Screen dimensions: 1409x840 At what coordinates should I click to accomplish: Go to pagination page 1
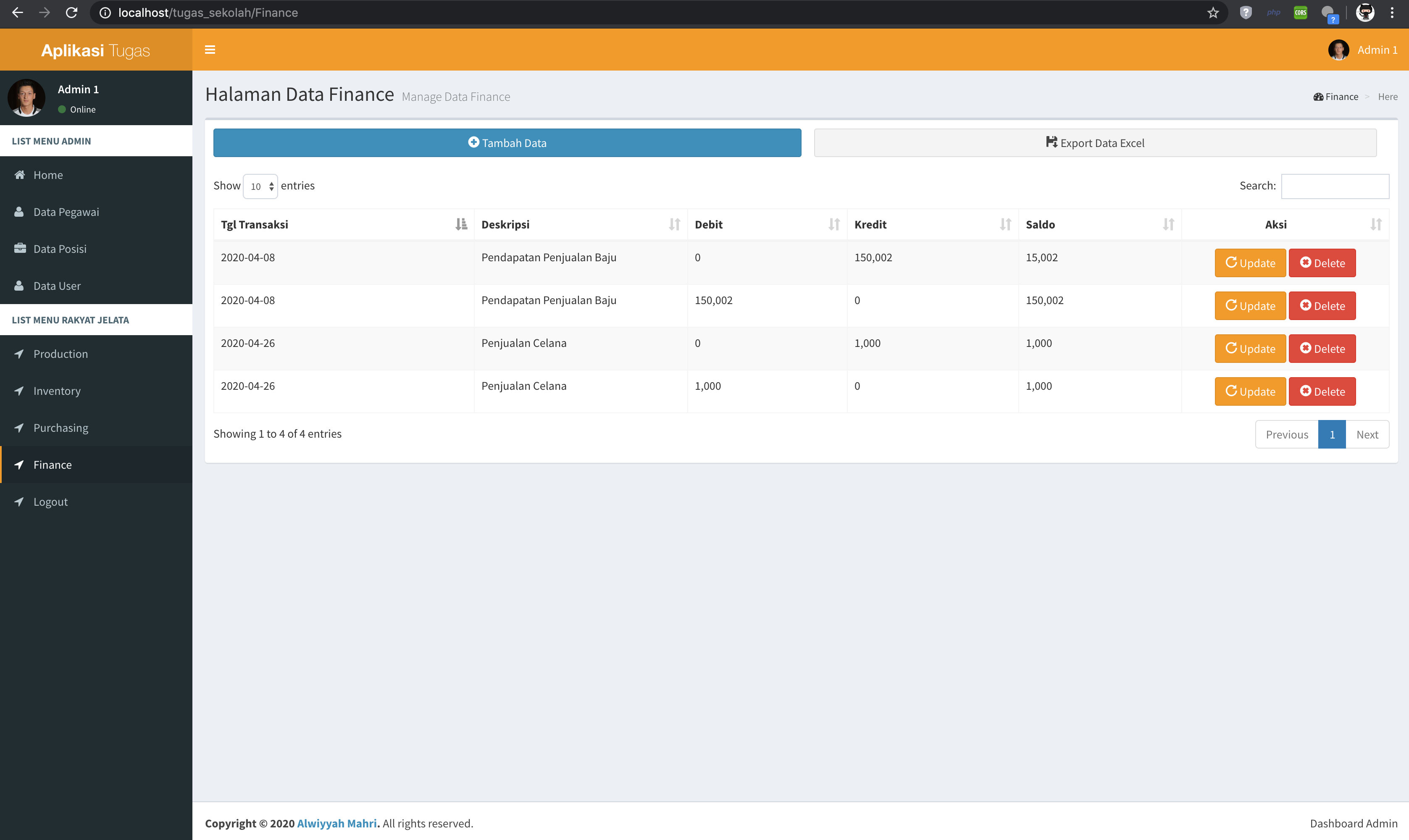click(x=1331, y=435)
